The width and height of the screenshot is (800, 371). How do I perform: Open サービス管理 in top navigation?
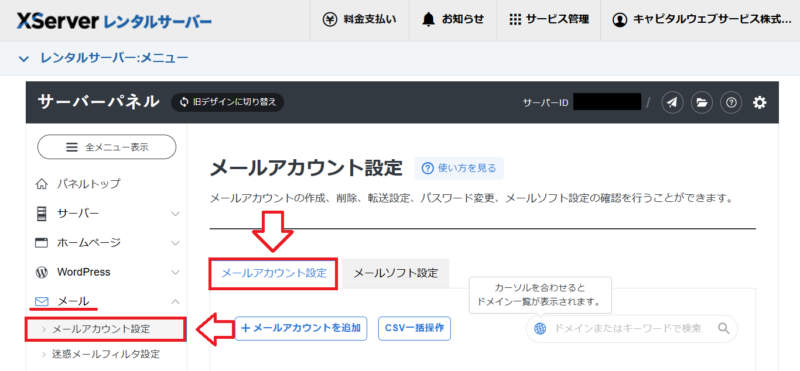[x=549, y=20]
